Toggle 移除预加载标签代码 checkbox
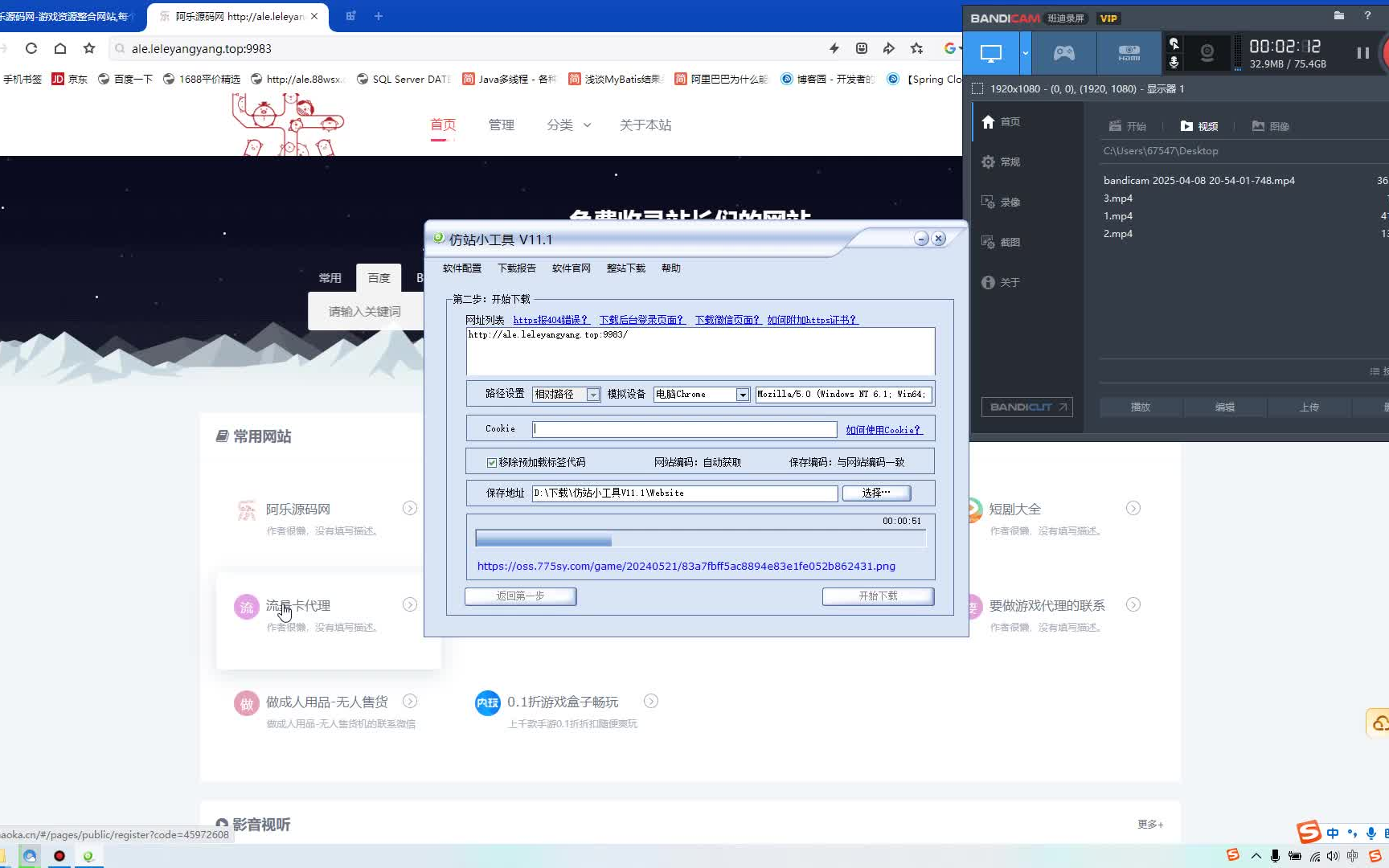This screenshot has width=1389, height=868. 492,463
